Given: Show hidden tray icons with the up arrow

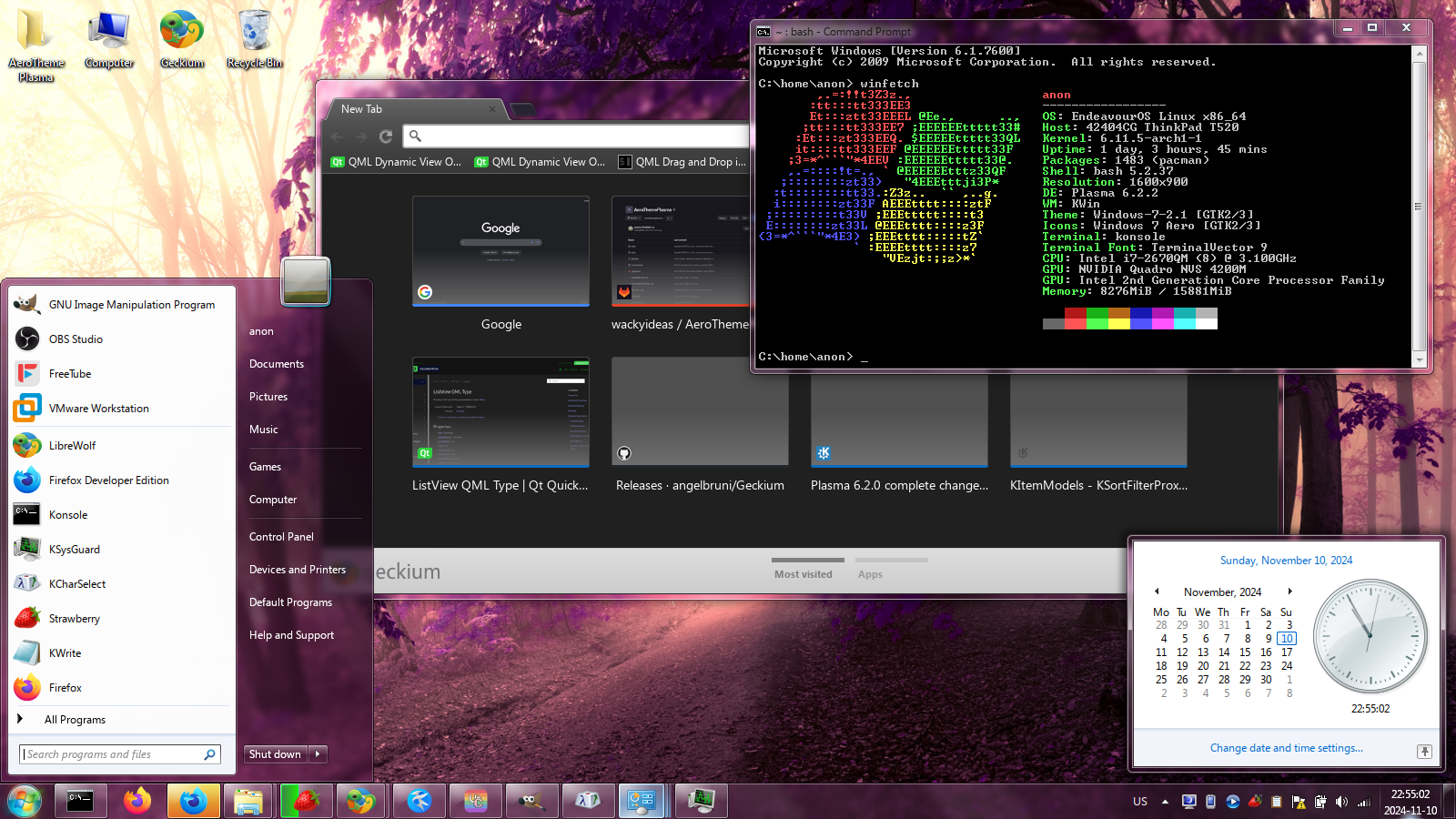Looking at the screenshot, I should 1166,802.
